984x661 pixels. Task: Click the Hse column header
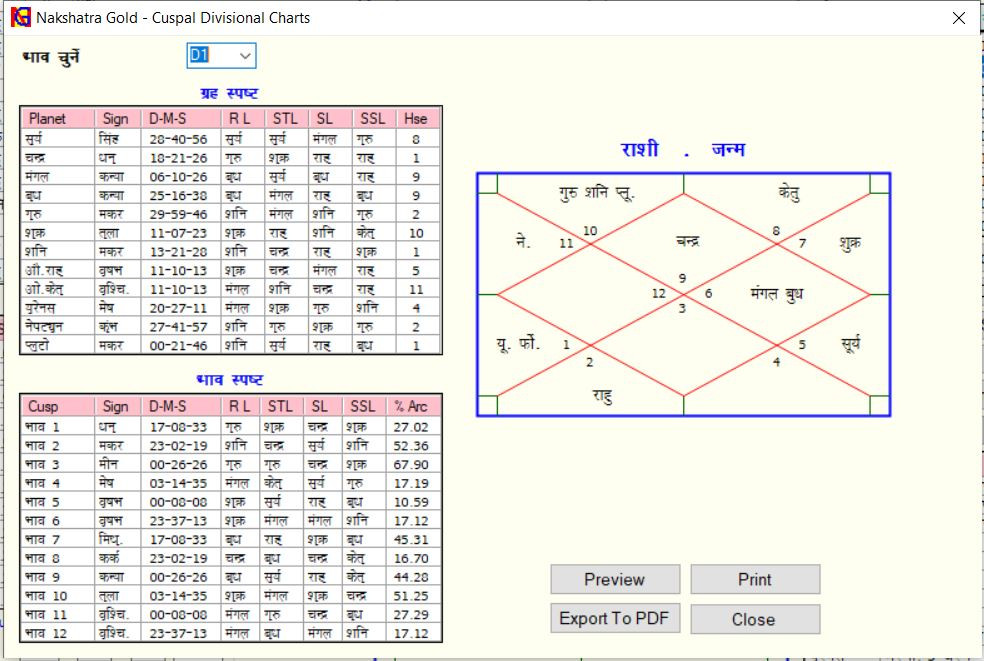coord(416,118)
